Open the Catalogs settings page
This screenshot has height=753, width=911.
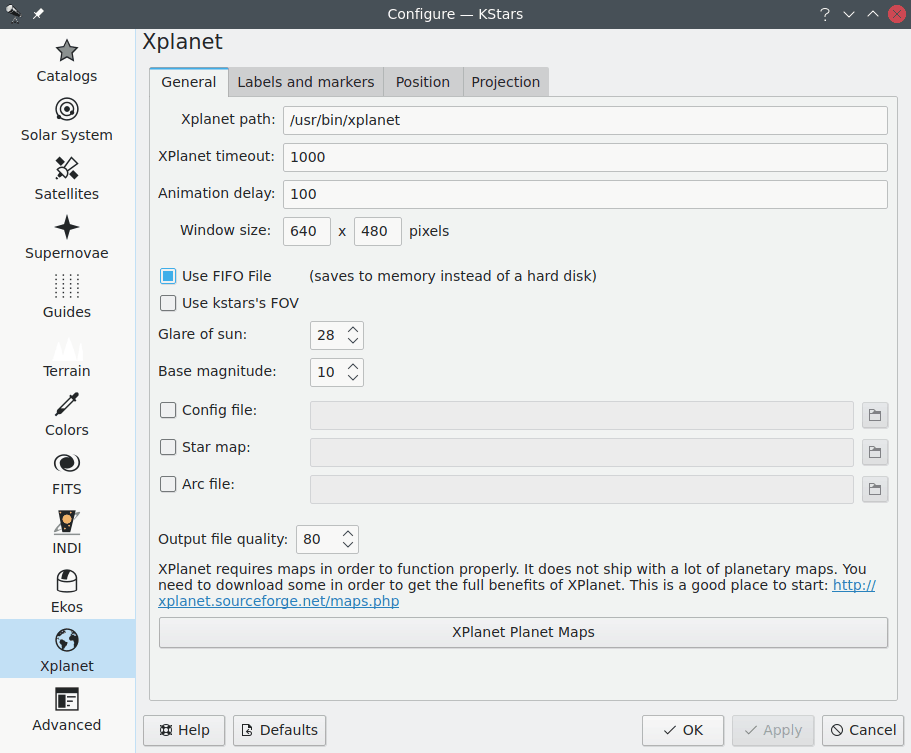(x=67, y=61)
